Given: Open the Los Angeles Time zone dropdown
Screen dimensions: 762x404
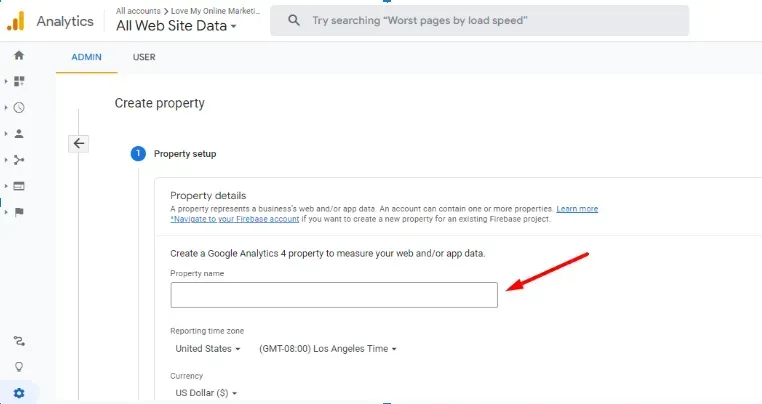Looking at the screenshot, I should [x=328, y=349].
